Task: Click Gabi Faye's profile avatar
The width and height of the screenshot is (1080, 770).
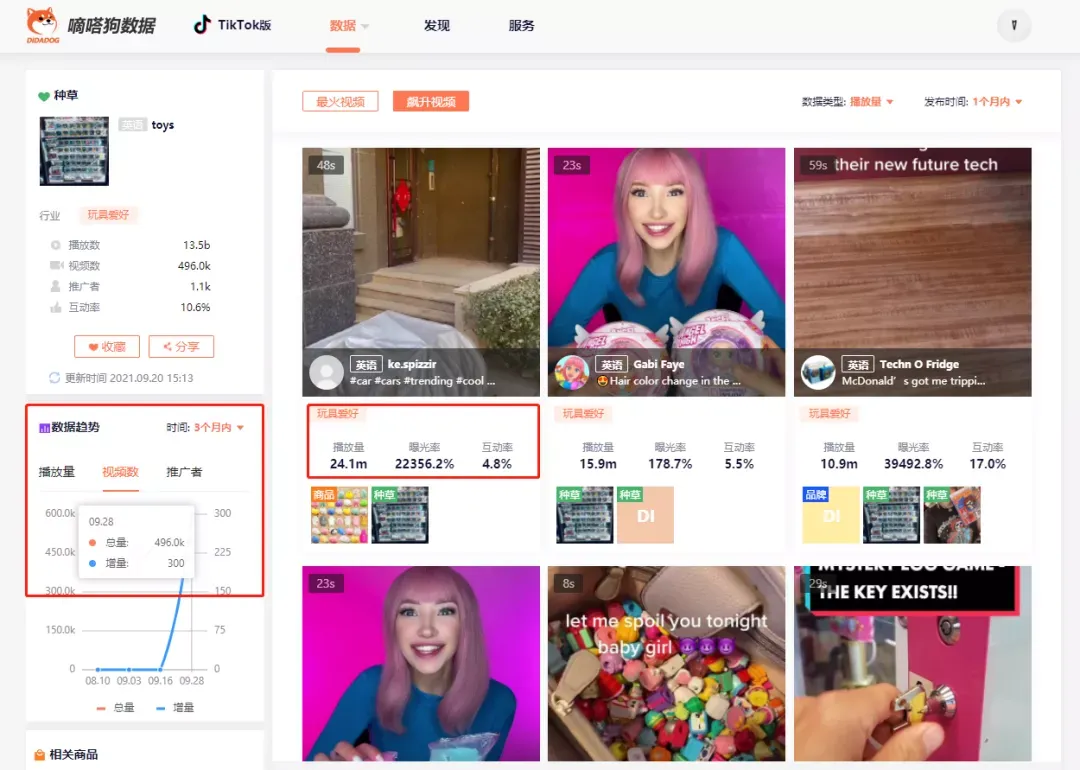Action: 572,372
